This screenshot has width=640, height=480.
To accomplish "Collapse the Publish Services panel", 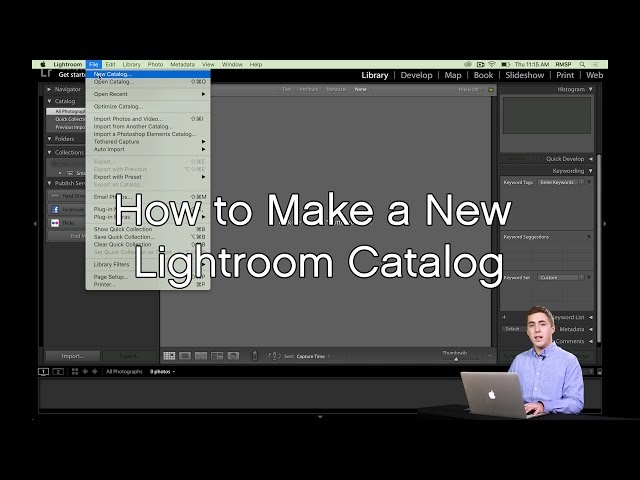I will (49, 183).
